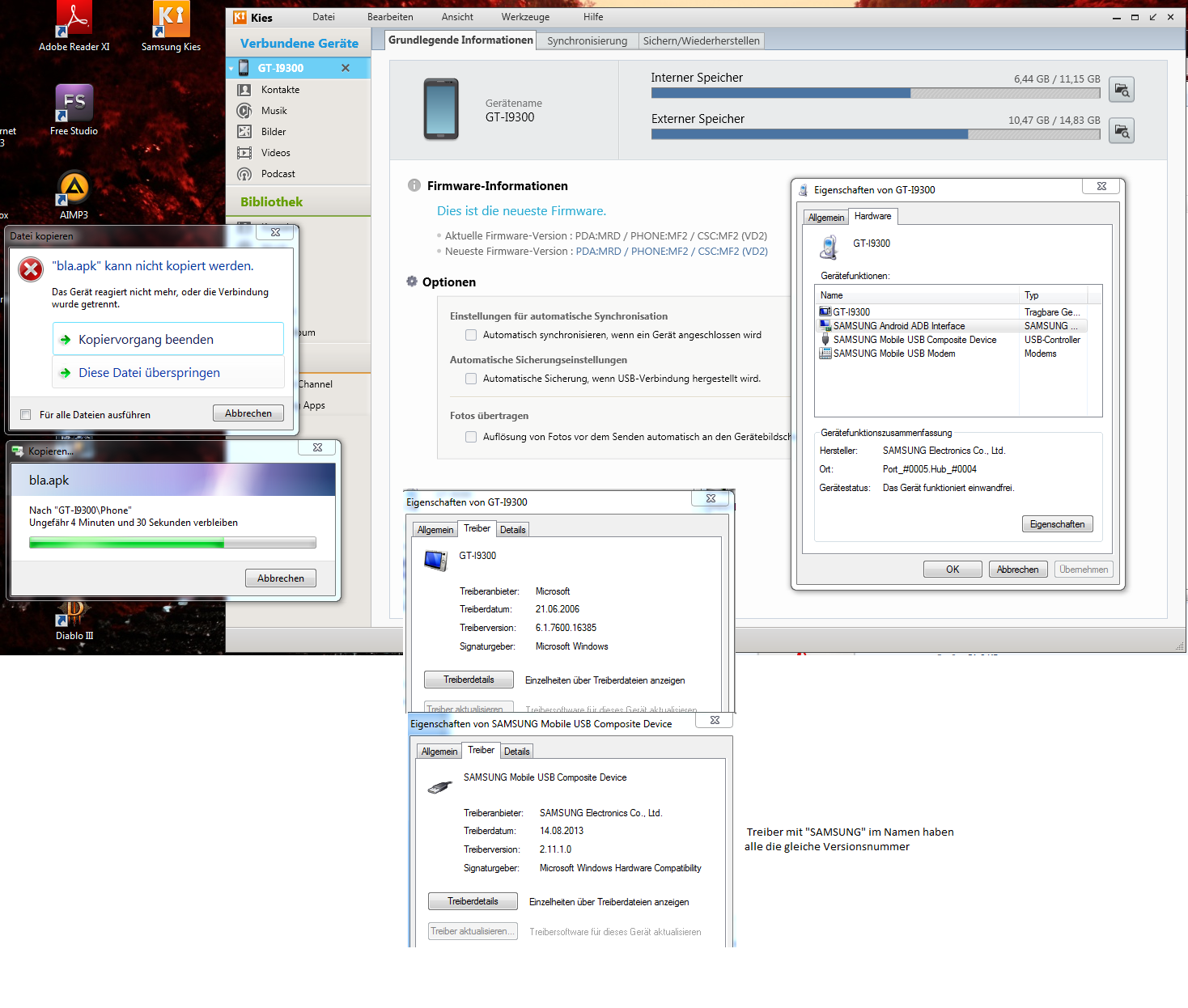Open Musik section in Kies sidebar
1188x1008 pixels.
click(x=274, y=111)
